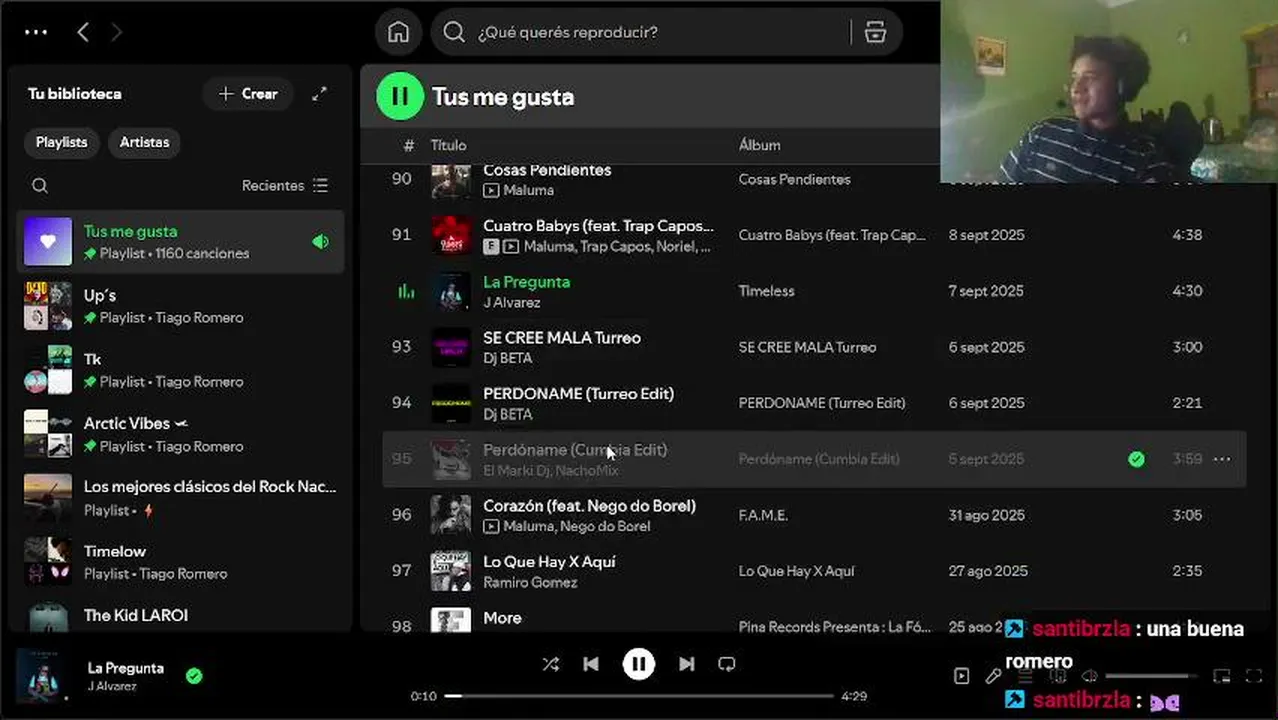This screenshot has width=1278, height=720.
Task: Seek on the song progress bar
Action: 638,696
